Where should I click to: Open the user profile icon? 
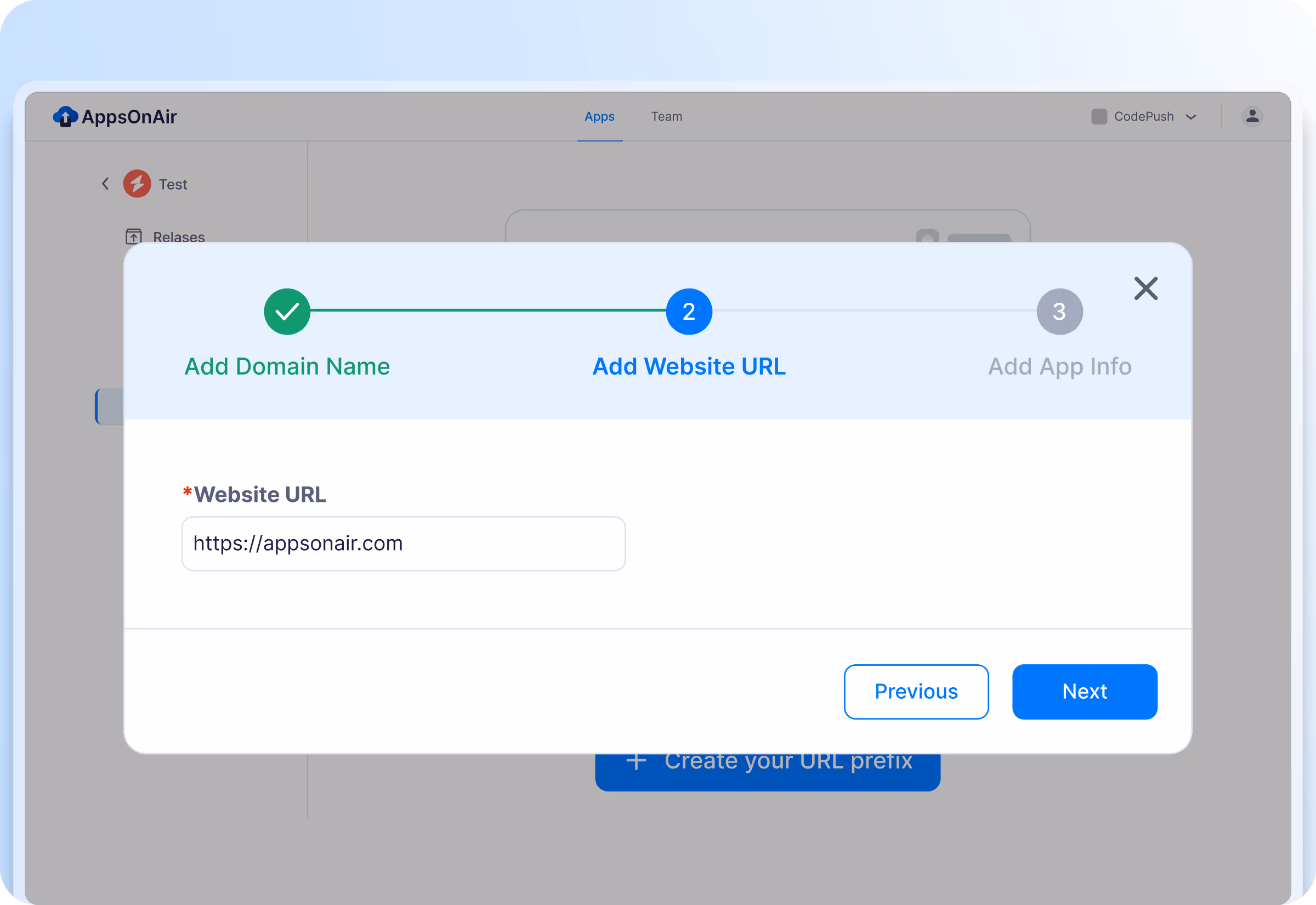[1252, 116]
